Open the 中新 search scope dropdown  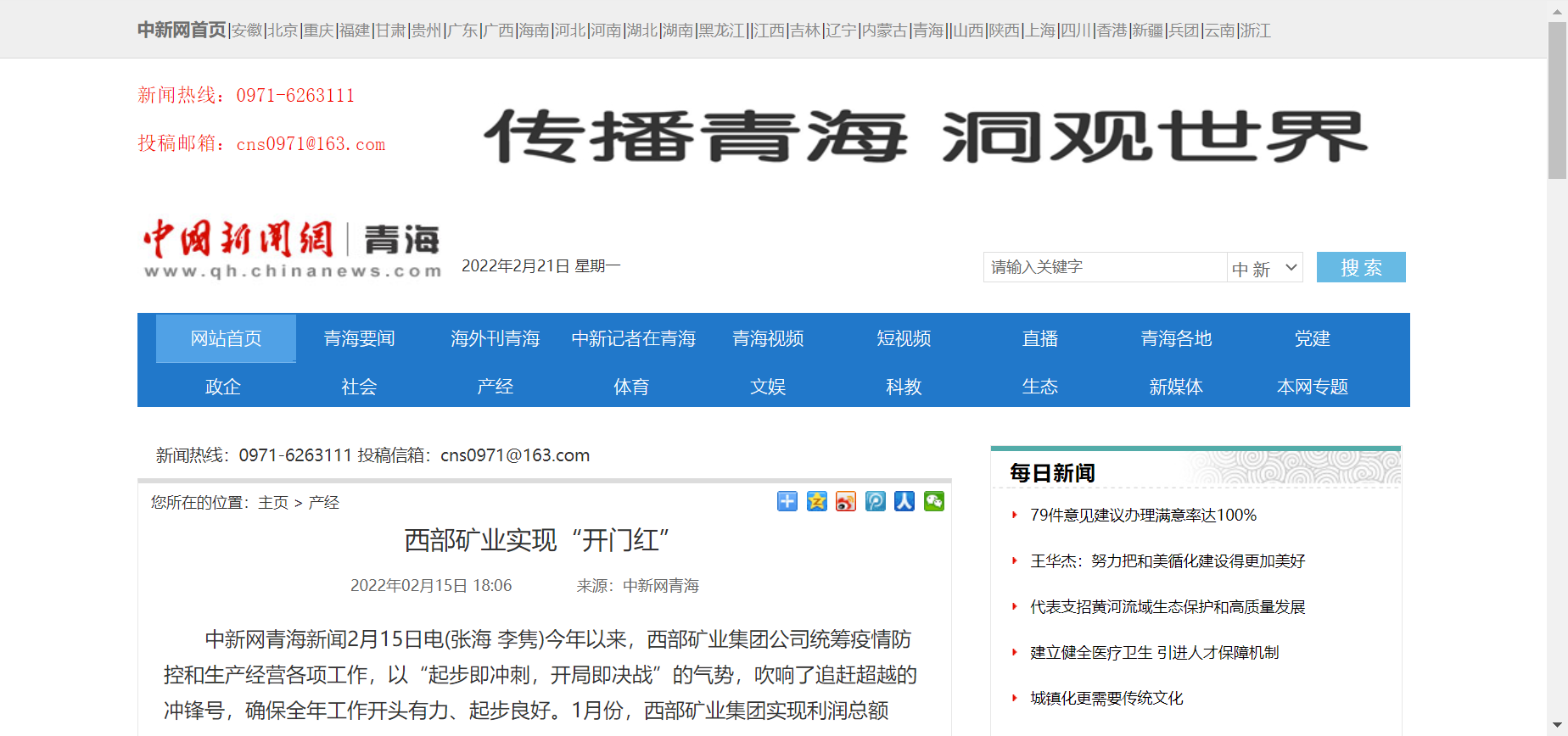[x=1264, y=268]
